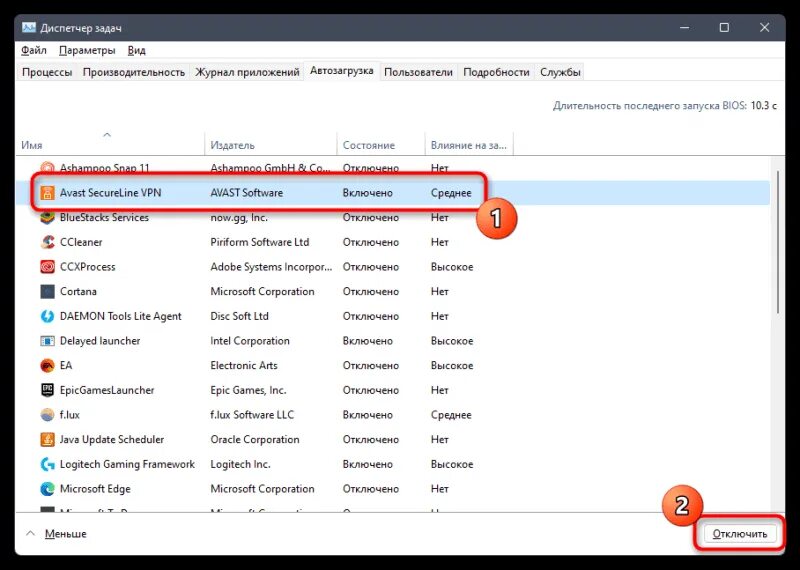Select the Avast SecureLine VPN name
This screenshot has height=570, width=800.
tap(110, 193)
